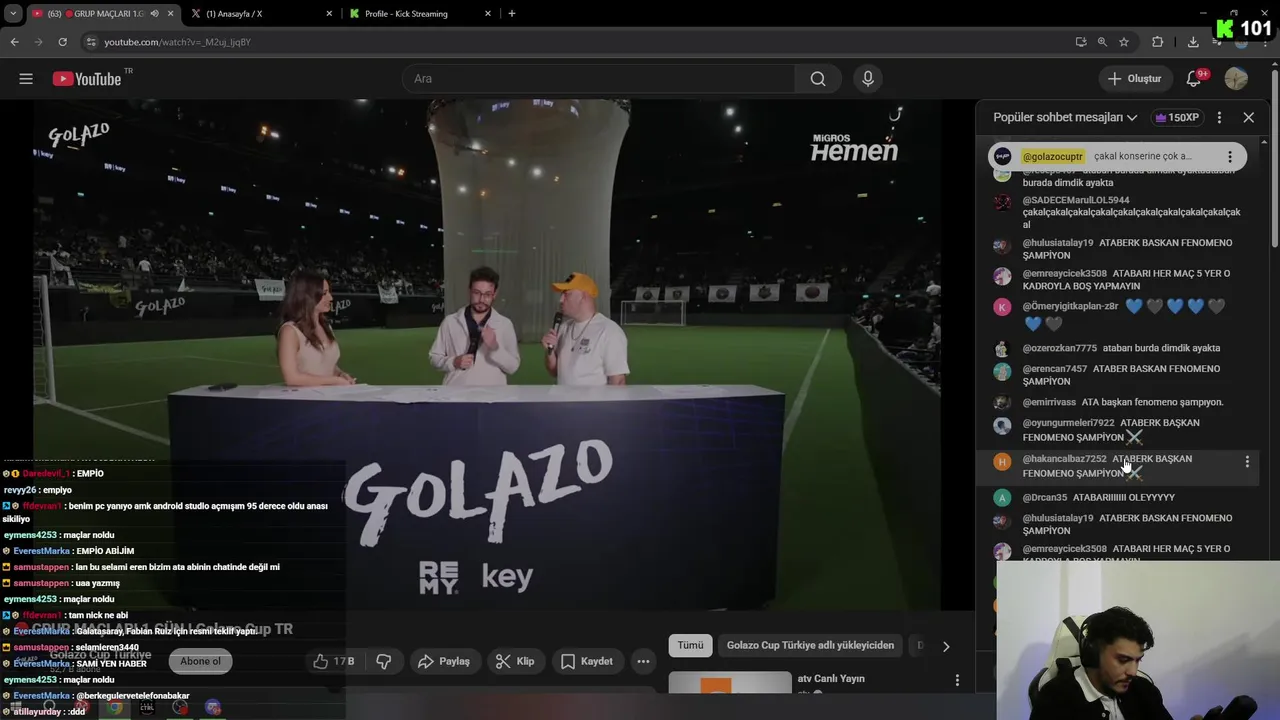1280x720 pixels.
Task: Close the Kick Streaming tab
Action: (x=489, y=14)
